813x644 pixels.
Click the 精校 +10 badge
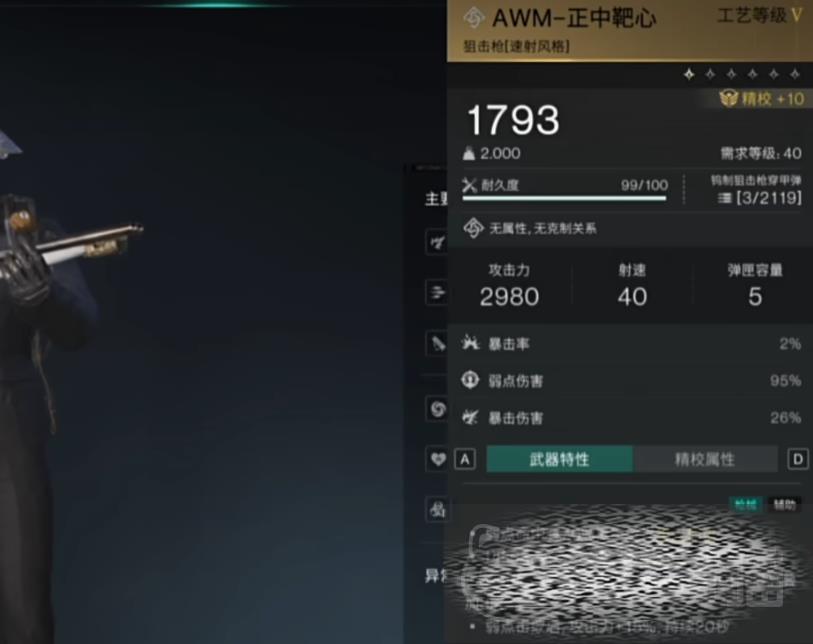[761, 99]
